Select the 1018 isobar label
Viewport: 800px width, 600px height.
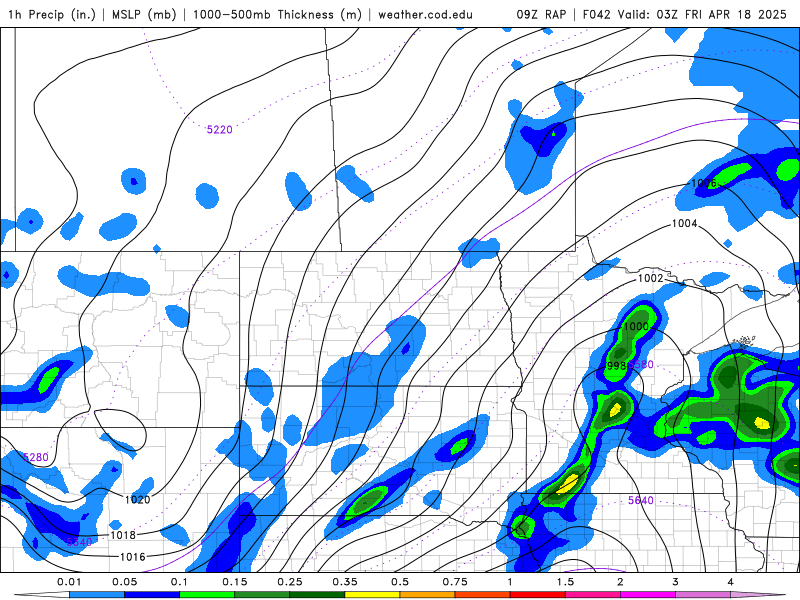tap(123, 535)
